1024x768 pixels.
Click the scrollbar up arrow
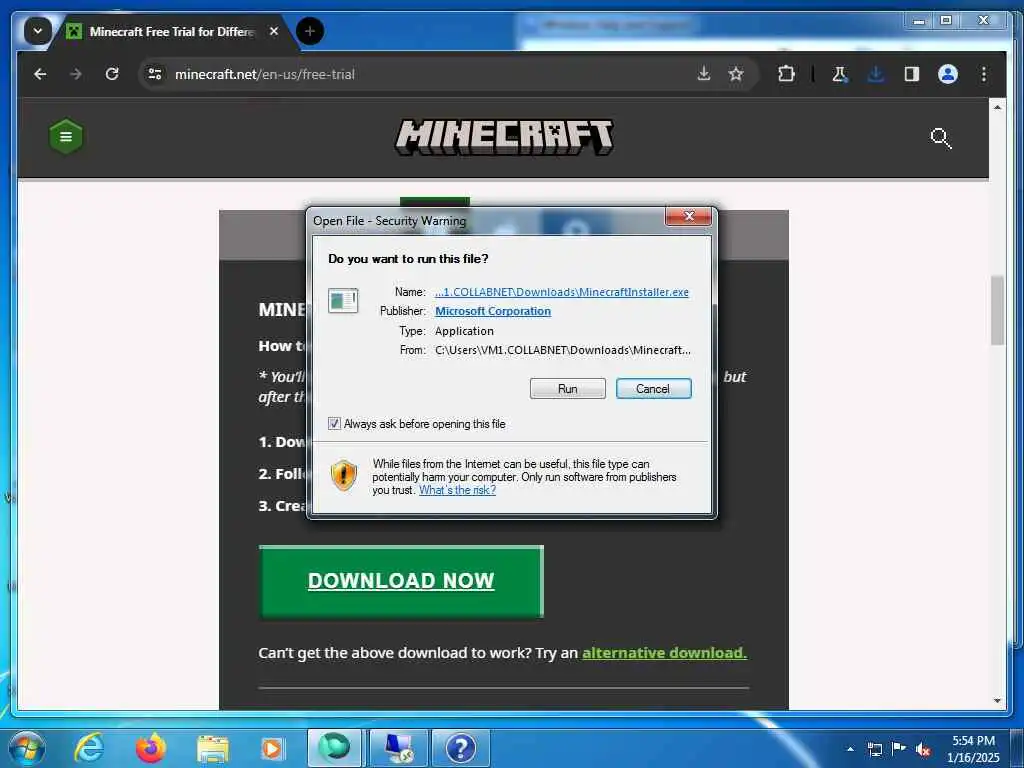(997, 107)
